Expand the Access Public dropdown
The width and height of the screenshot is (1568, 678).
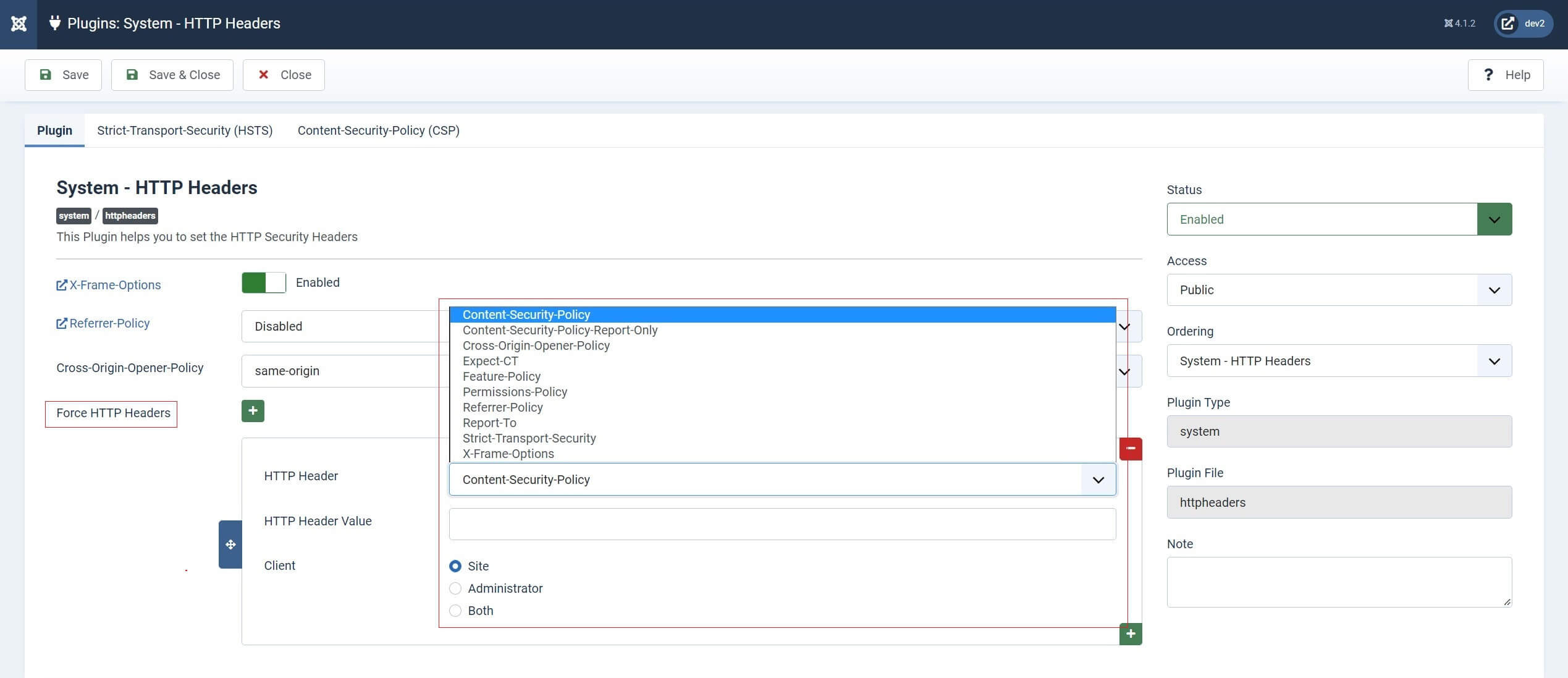pyautogui.click(x=1339, y=290)
